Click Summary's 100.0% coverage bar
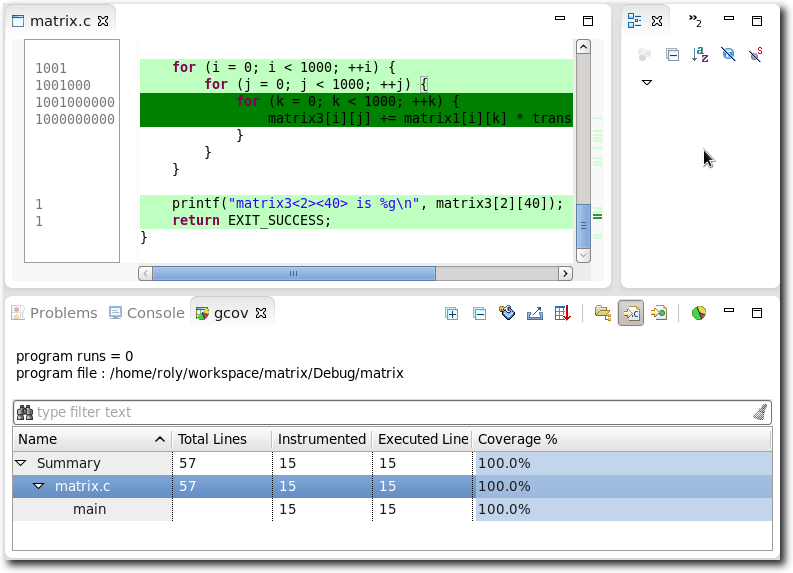The width and height of the screenshot is (793, 573). click(624, 463)
